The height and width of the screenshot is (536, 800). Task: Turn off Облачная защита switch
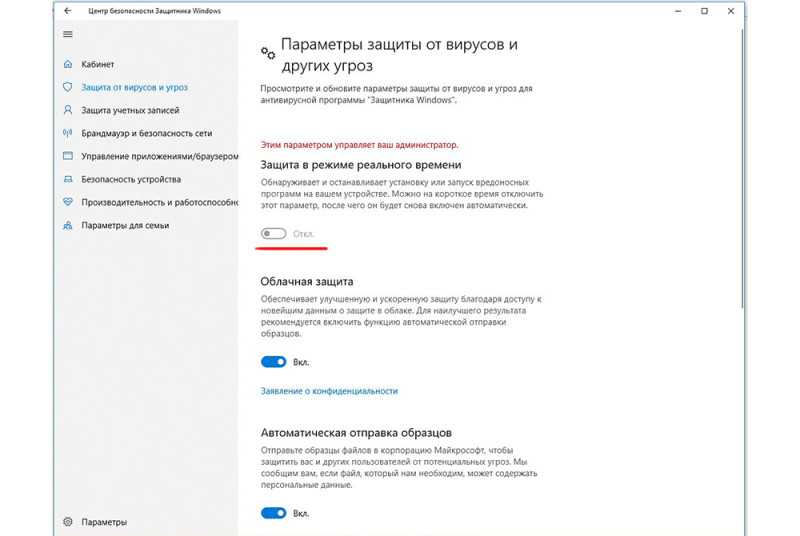pyautogui.click(x=273, y=362)
